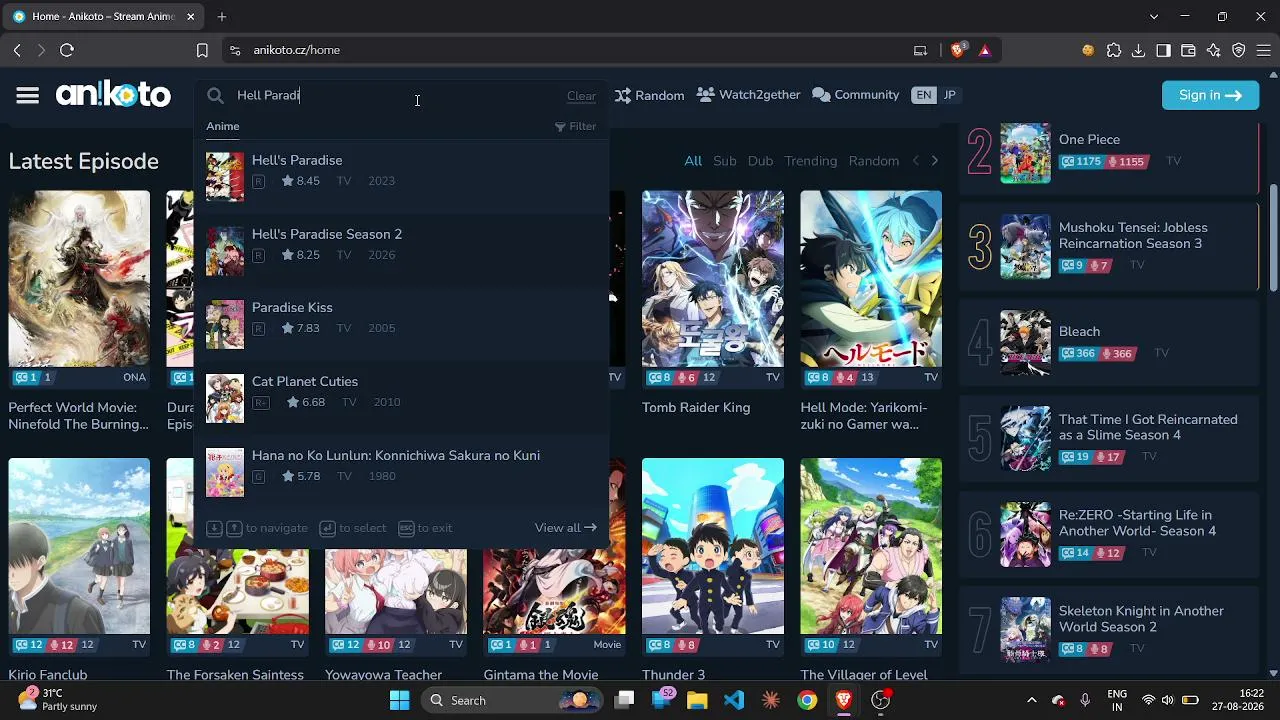This screenshot has width=1280, height=720.
Task: Open Thunder 3 thumbnail
Action: [713, 546]
